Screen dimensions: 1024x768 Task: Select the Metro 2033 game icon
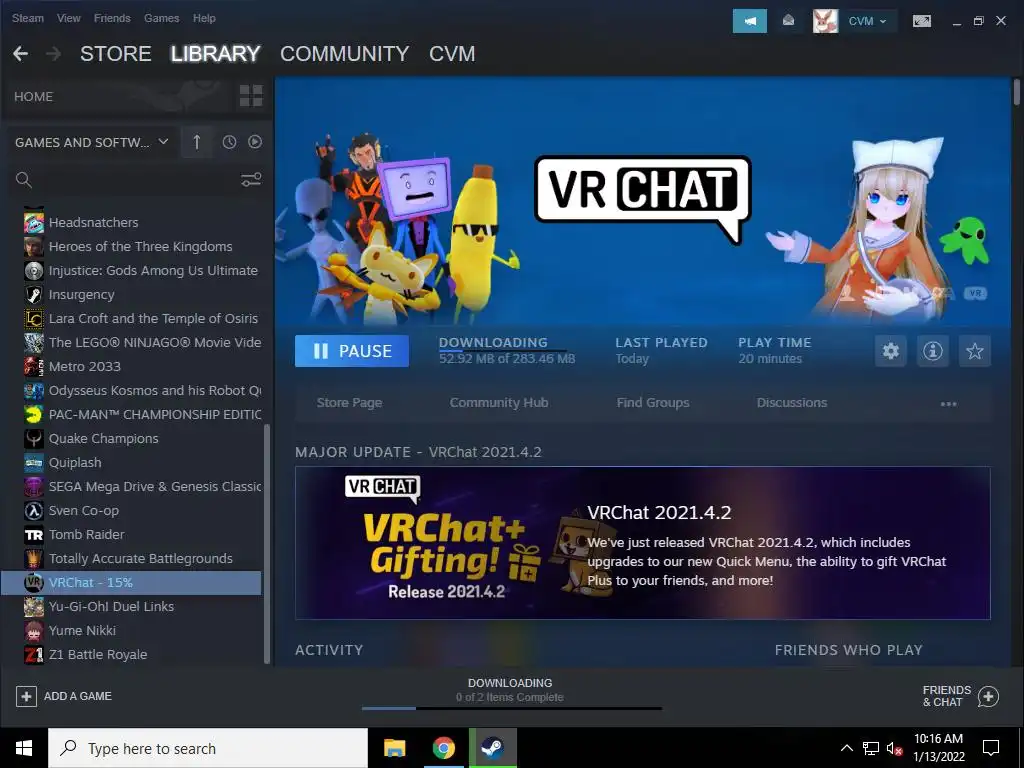(34, 366)
